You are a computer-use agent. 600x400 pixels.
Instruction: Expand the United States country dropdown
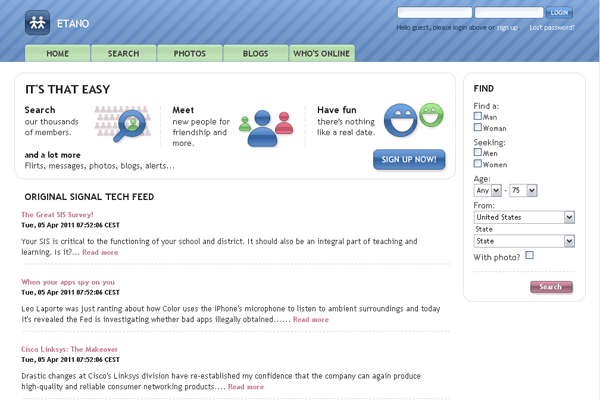pos(524,216)
